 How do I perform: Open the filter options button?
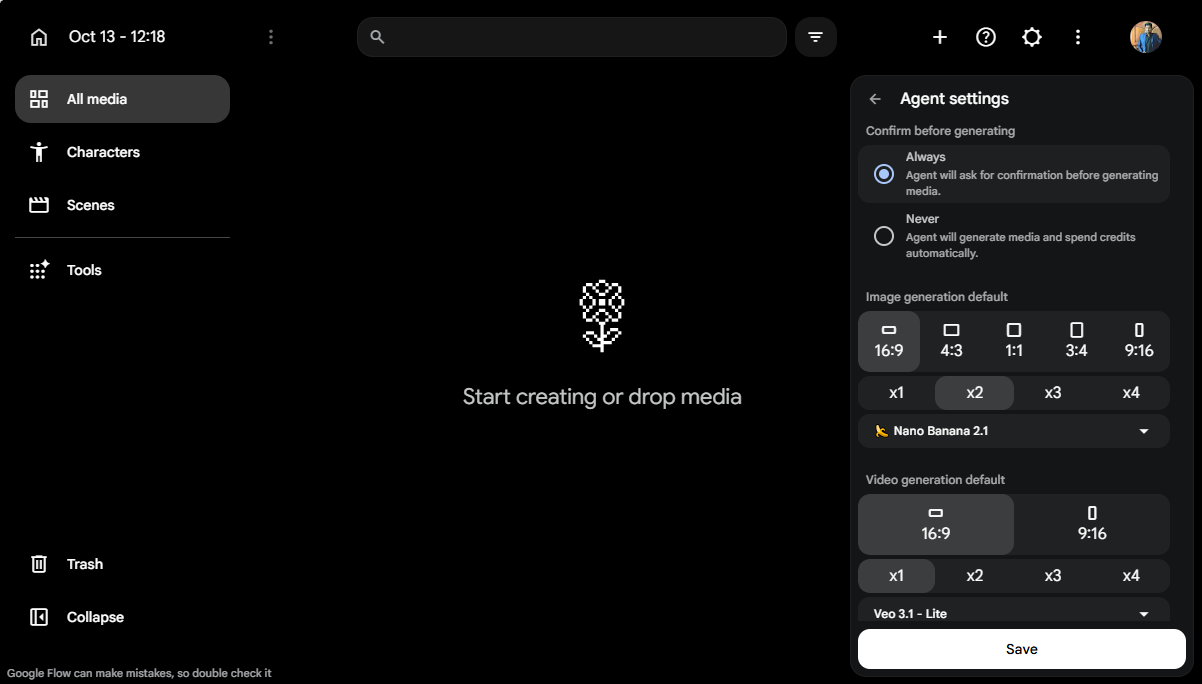816,37
